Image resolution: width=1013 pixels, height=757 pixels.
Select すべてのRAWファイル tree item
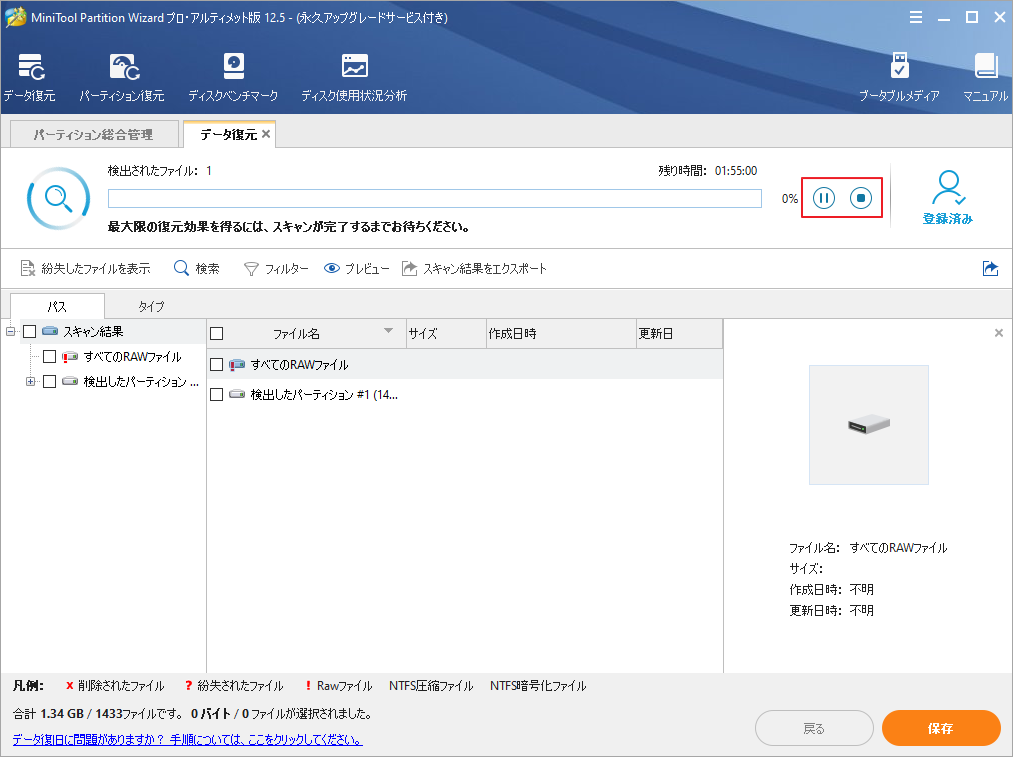(x=132, y=357)
